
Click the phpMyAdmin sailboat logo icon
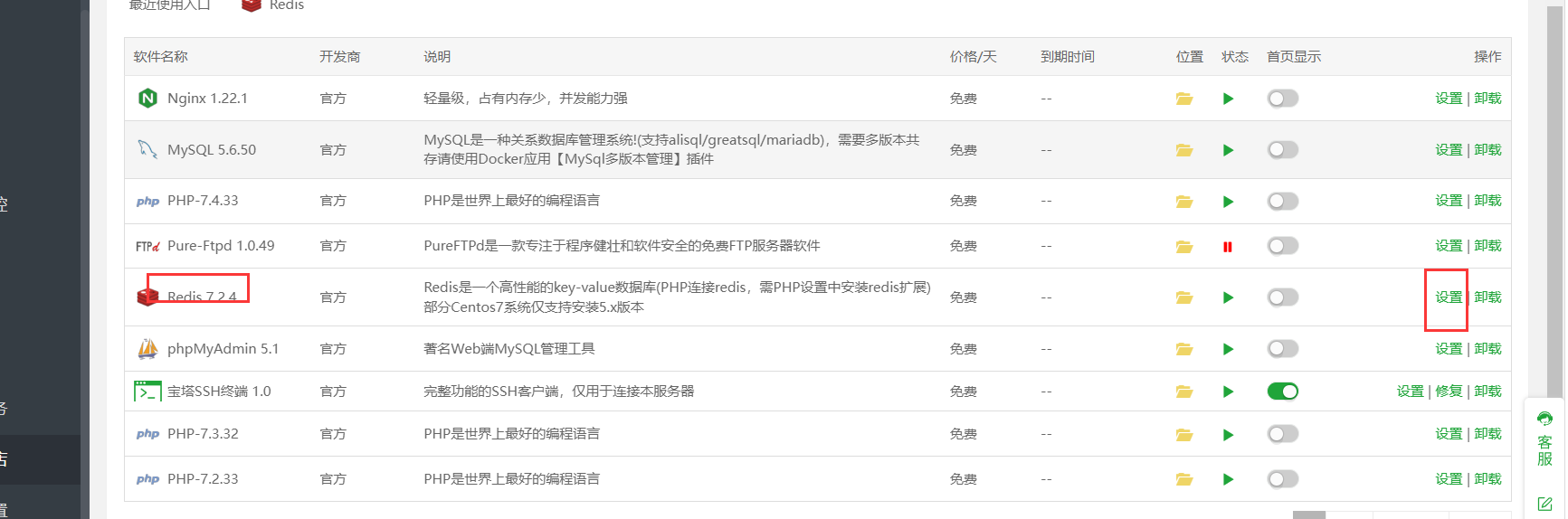tap(147, 348)
